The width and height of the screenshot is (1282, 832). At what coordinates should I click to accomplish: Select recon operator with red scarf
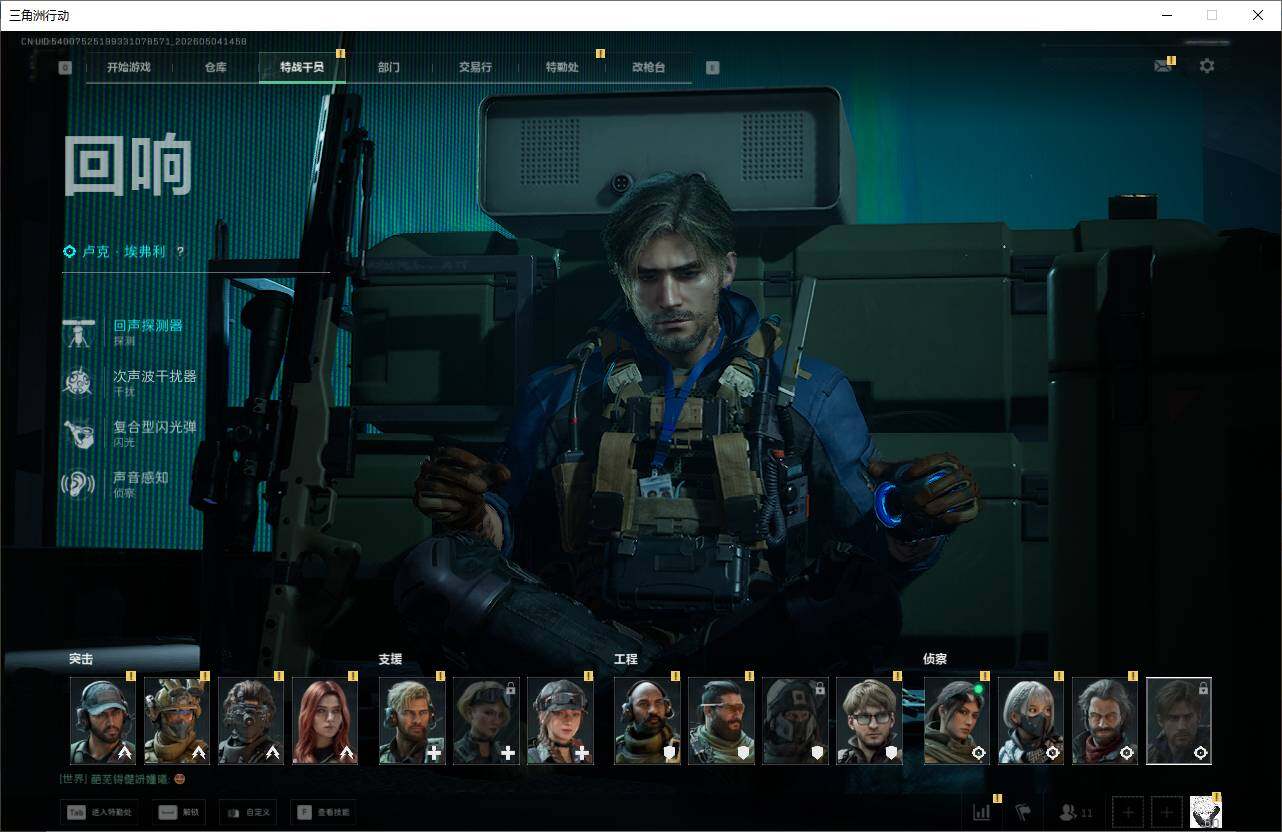[x=1105, y=721]
